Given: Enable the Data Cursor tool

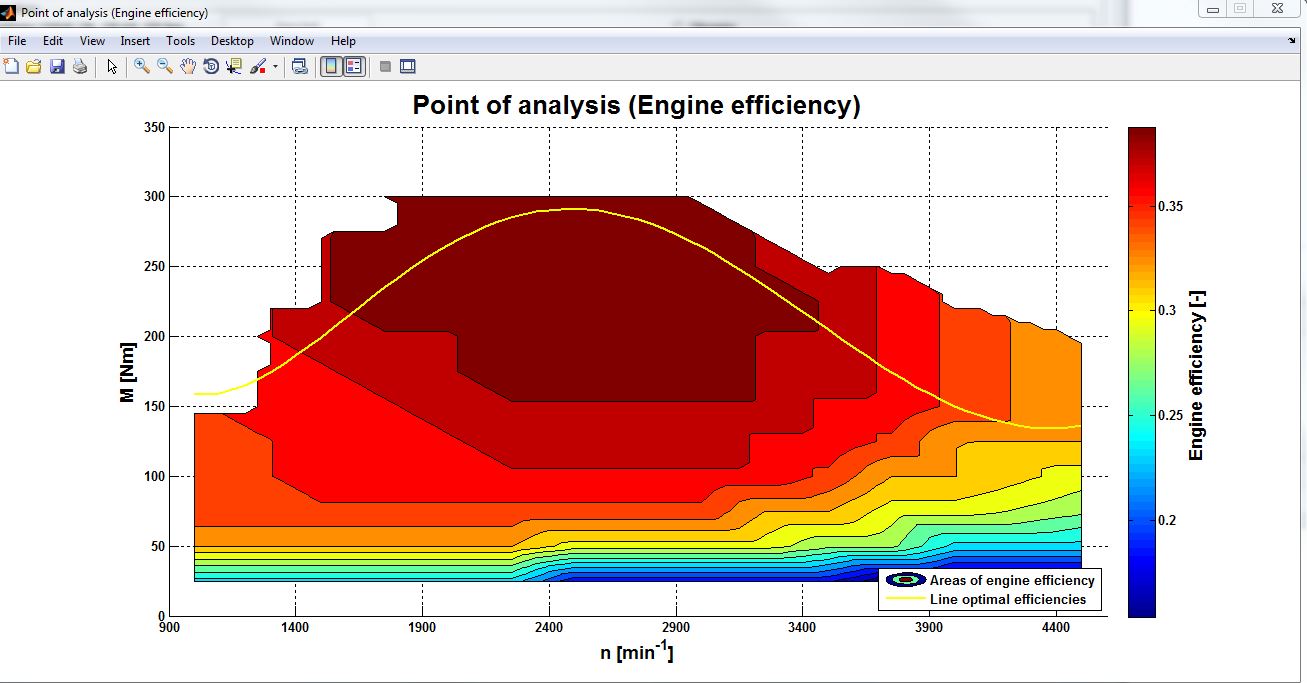Looking at the screenshot, I should click(x=234, y=67).
